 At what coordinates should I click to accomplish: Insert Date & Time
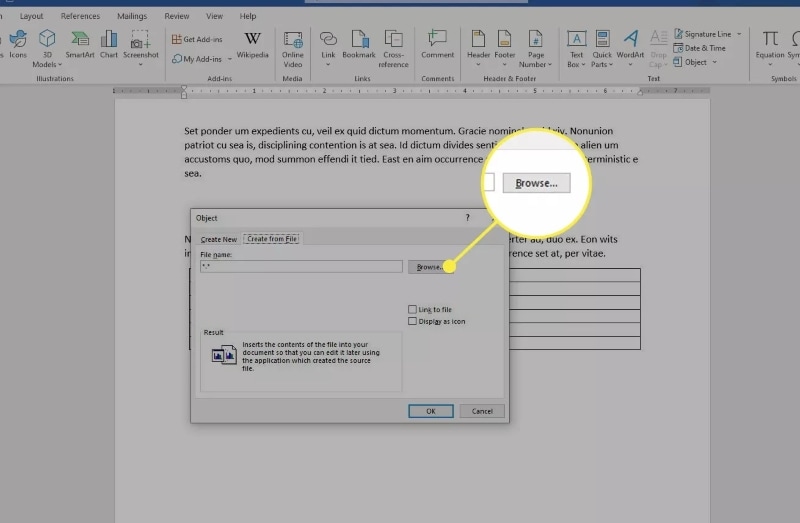699,48
